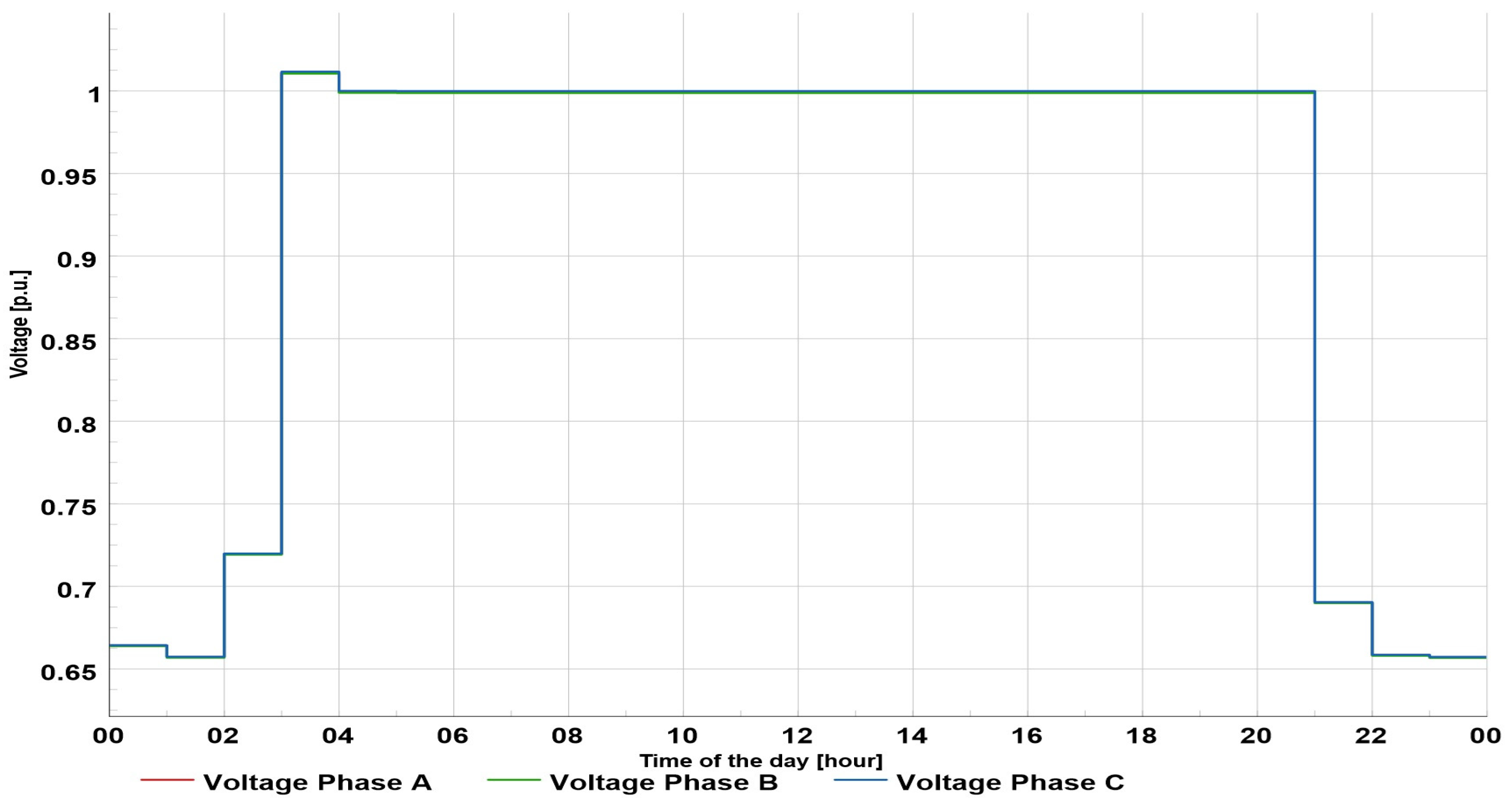
Task: Click the 'Voltage [p.u.]' axis title
Action: pos(20,324)
